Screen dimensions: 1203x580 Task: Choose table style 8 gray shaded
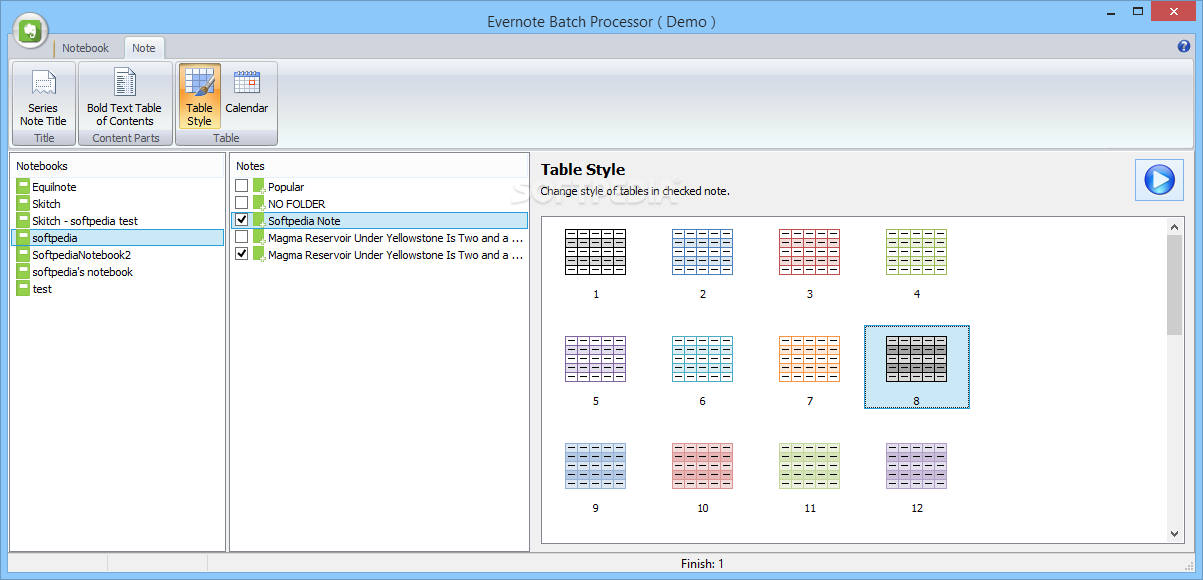tap(916, 368)
